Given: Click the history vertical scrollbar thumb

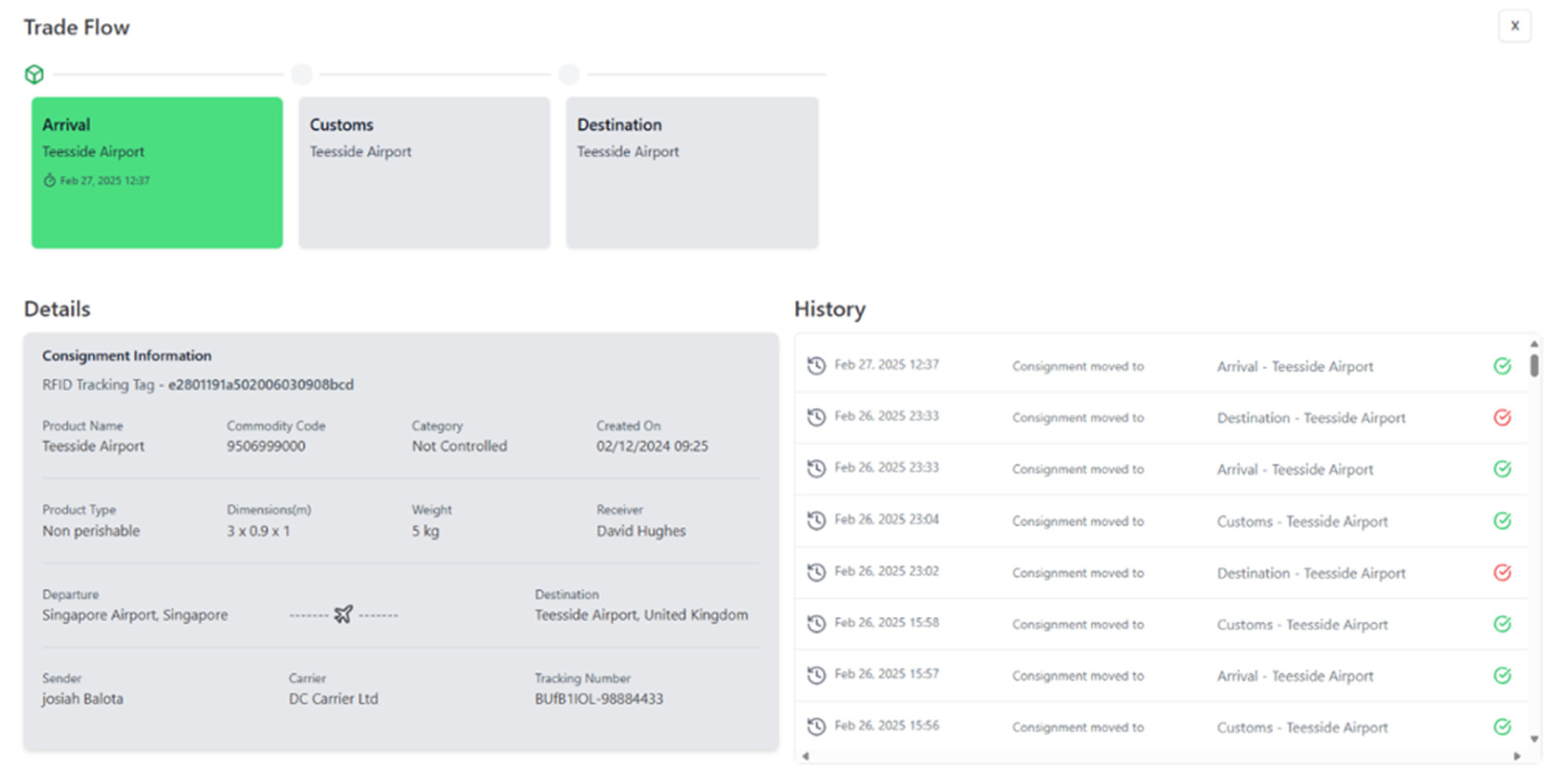Looking at the screenshot, I should tap(1534, 365).
